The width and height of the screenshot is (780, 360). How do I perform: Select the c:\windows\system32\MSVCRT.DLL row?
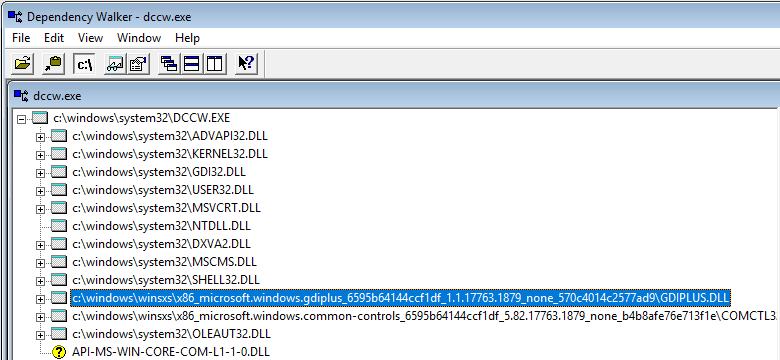(x=166, y=208)
